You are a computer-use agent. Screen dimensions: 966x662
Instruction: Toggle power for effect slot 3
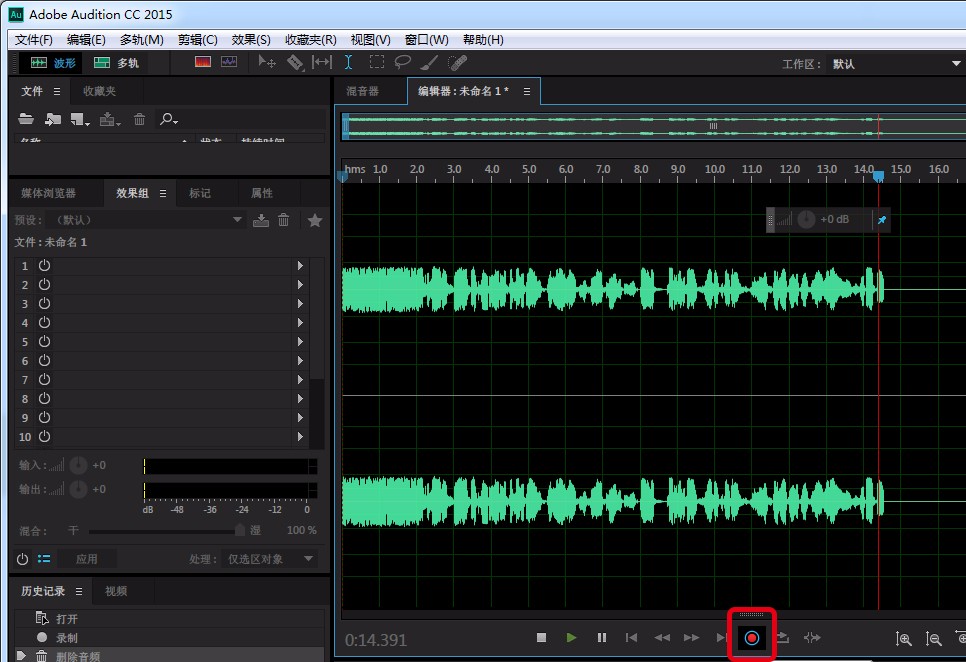tap(44, 304)
